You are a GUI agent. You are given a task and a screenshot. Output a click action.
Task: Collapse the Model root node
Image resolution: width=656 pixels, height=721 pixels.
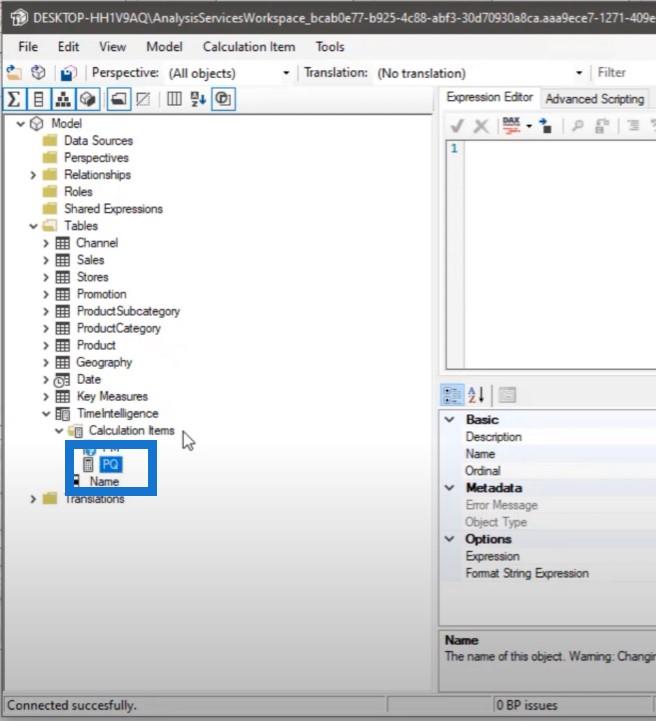pos(20,124)
